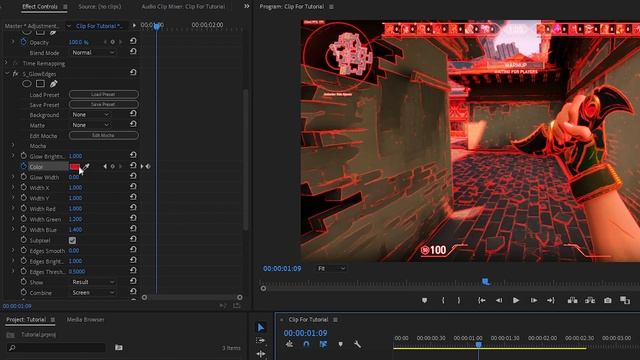Open the red Color swatch picker
640x360 pixels.
75,167
